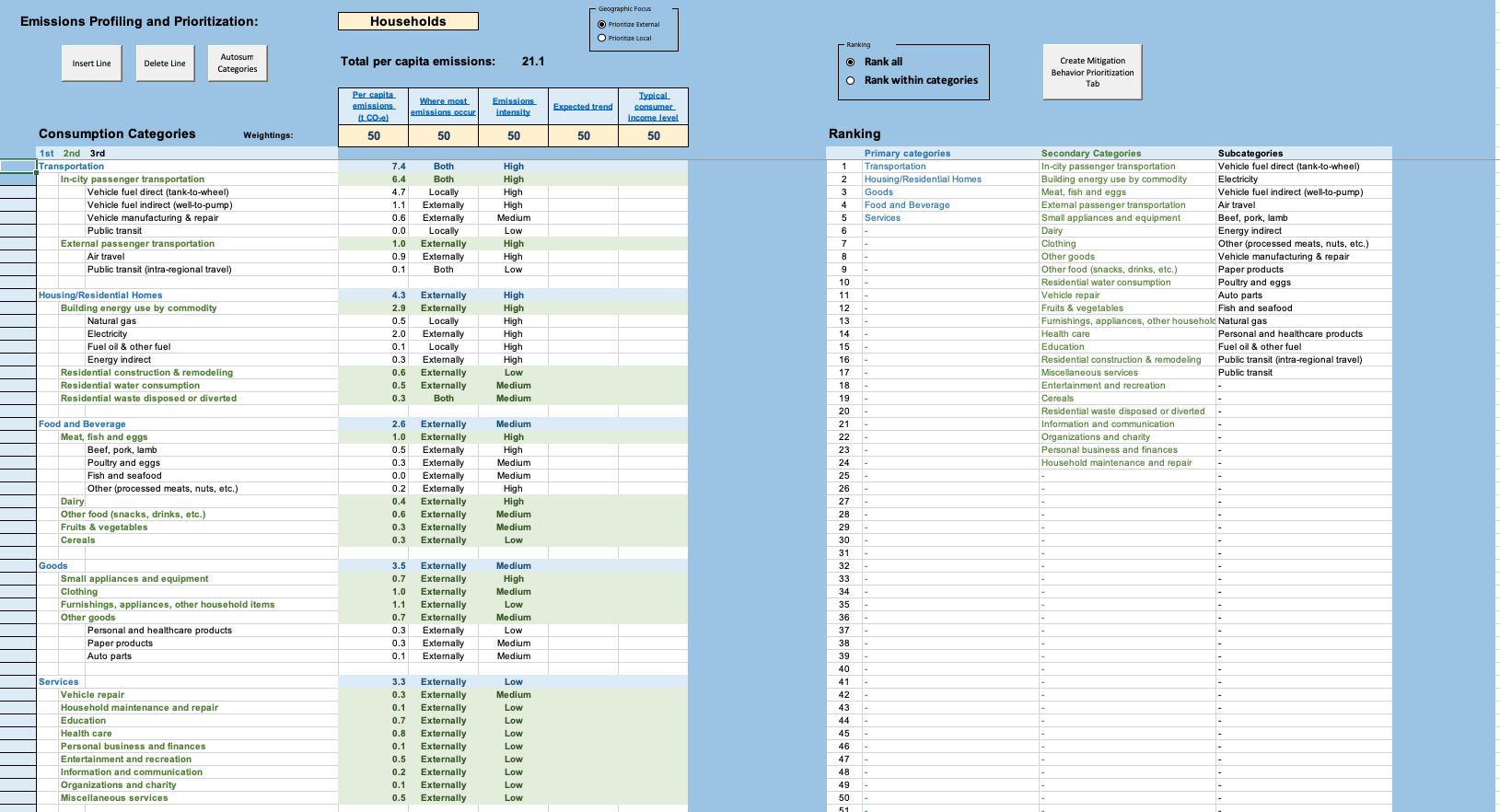Screen dimensions: 1500x812
Task: Choose the Rank all option
Action: click(851, 62)
